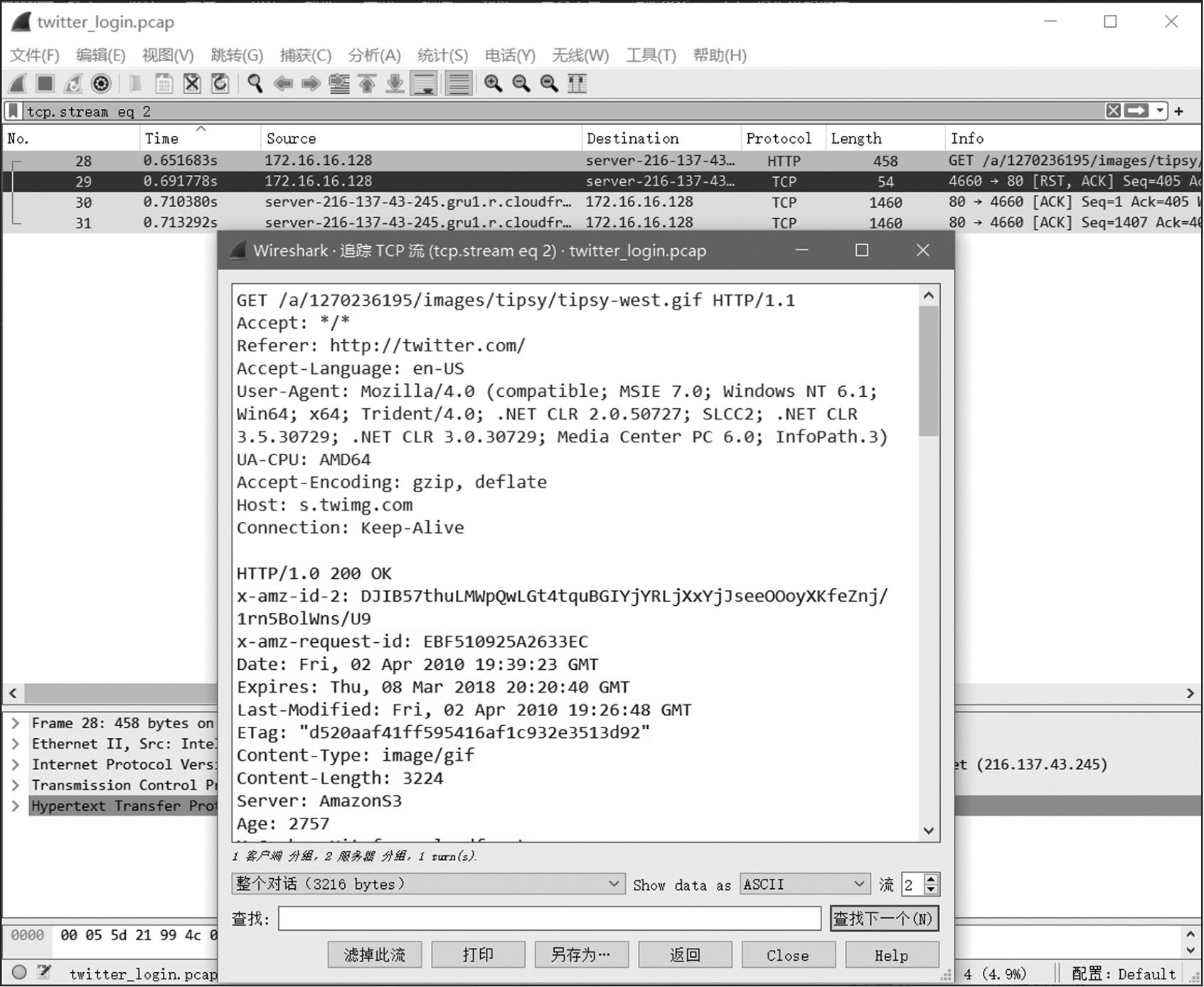Click the display filter bookmark icon

point(14,111)
